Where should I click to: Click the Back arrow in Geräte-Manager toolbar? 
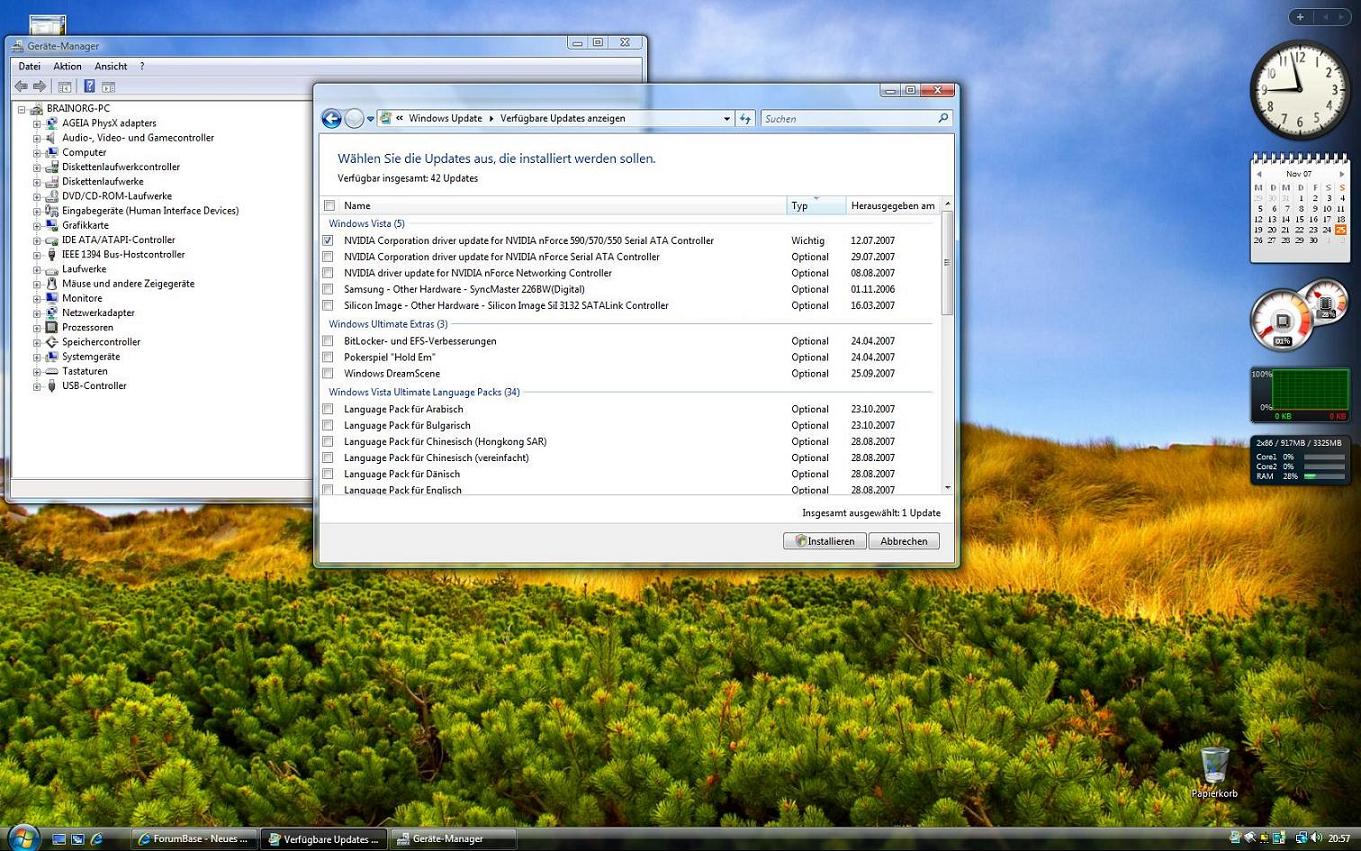tap(21, 87)
